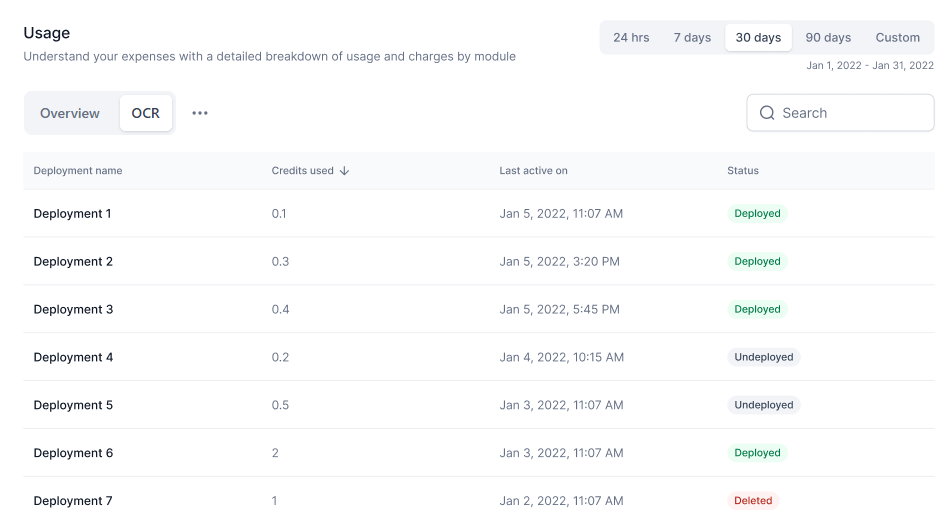949x515 pixels.
Task: Select the 30 days time range
Action: click(758, 38)
